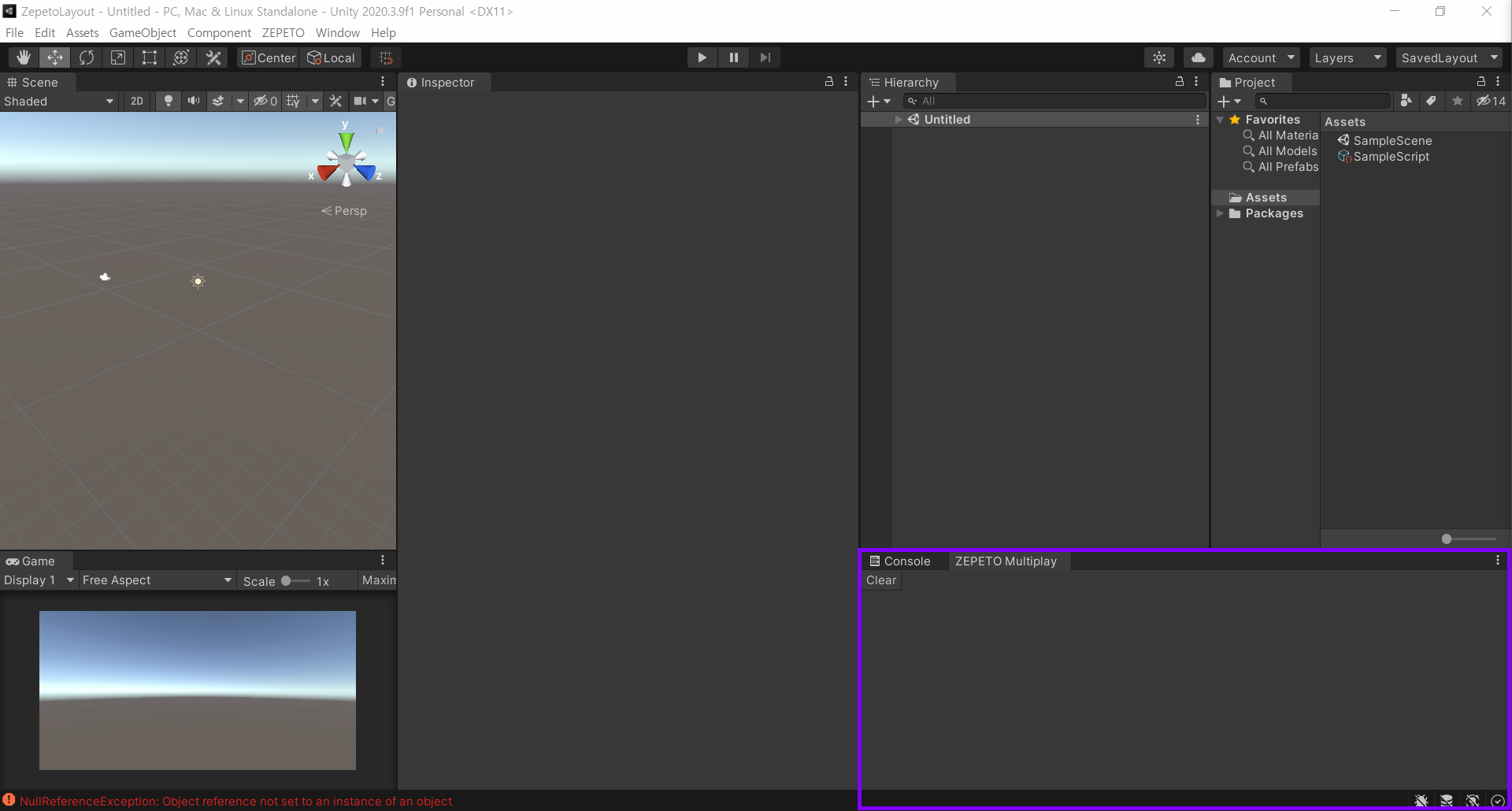Select the combined Transform tool
Image resolution: width=1512 pixels, height=811 pixels.
(x=181, y=57)
